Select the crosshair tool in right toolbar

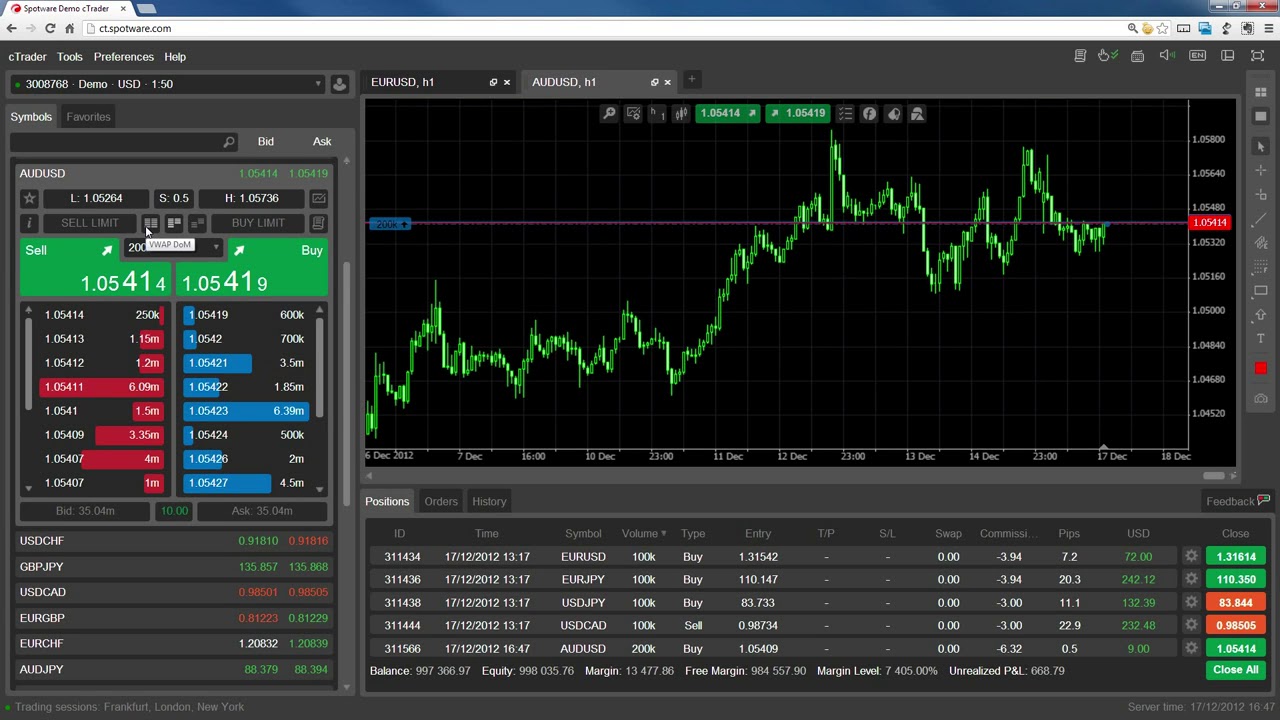(1260, 170)
